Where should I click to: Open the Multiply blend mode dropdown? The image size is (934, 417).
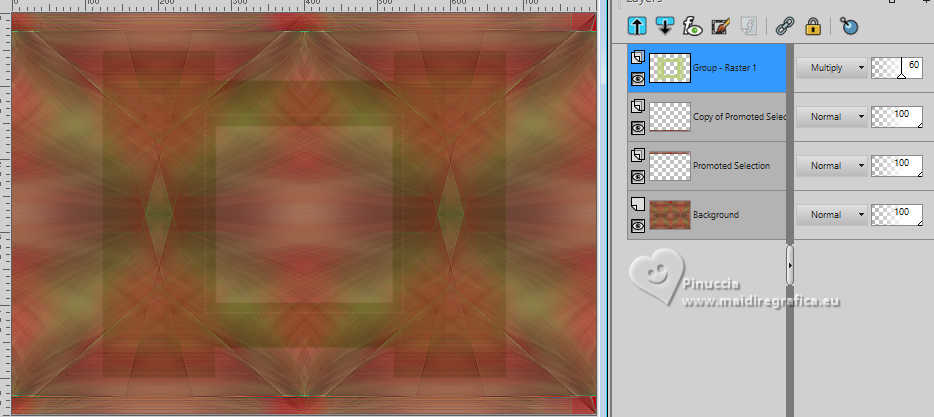pyautogui.click(x=832, y=68)
